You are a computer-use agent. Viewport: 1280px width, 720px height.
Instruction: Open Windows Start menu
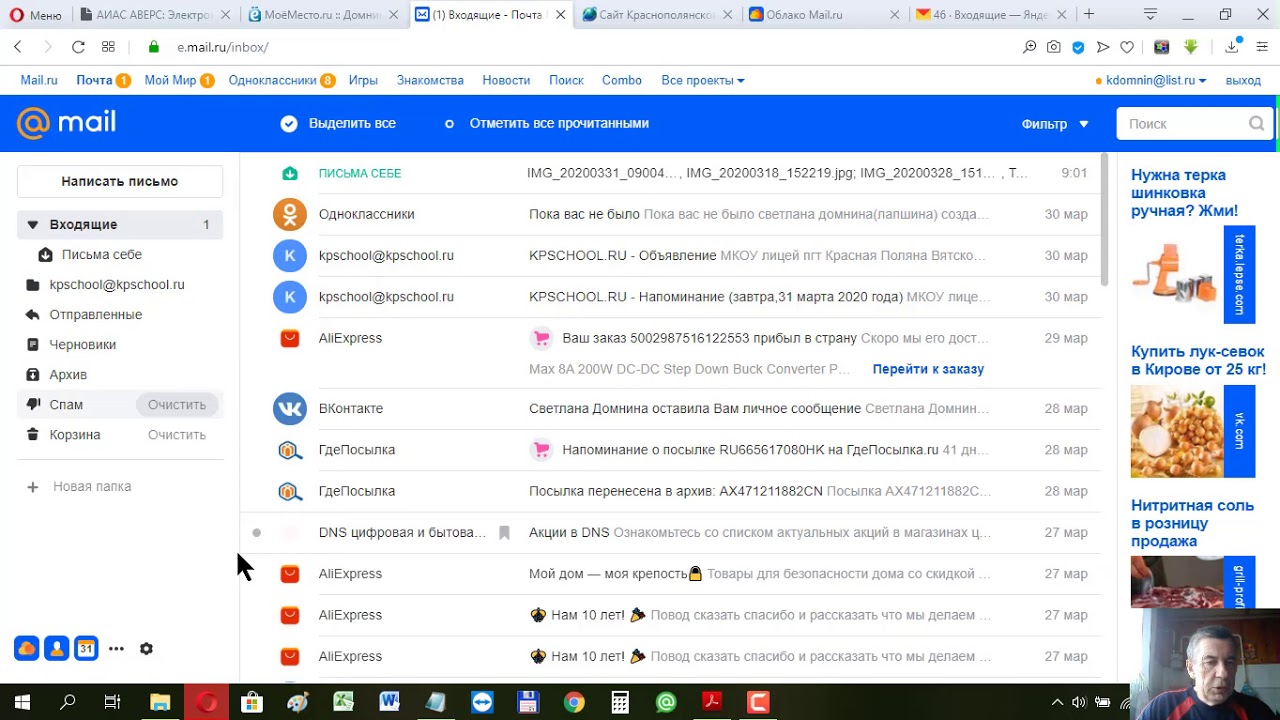(22, 702)
